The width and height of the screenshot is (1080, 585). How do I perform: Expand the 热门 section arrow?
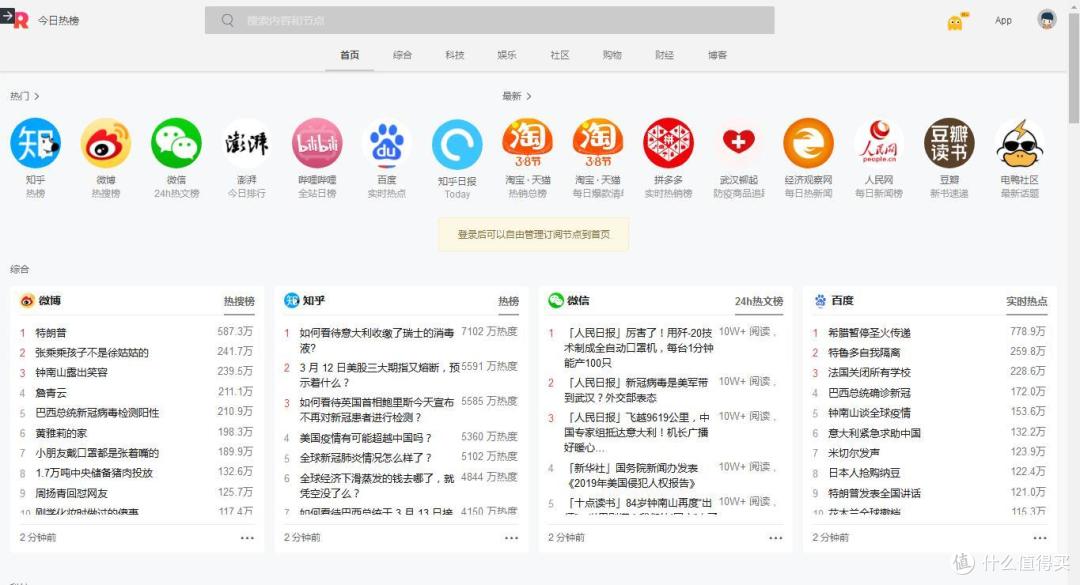[x=37, y=96]
